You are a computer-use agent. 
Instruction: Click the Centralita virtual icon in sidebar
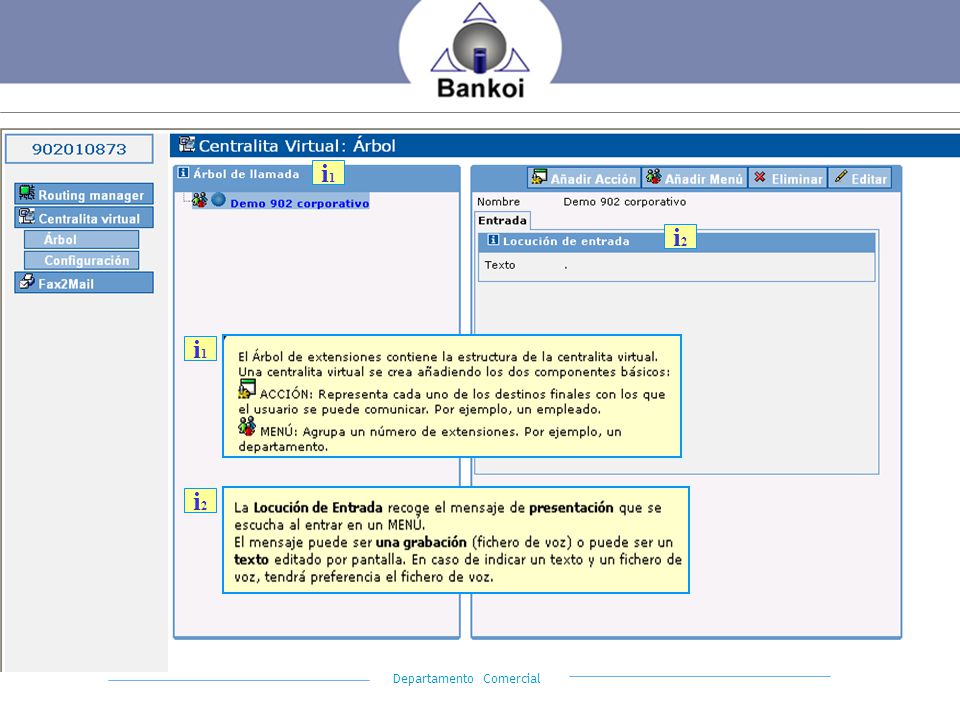click(x=26, y=216)
